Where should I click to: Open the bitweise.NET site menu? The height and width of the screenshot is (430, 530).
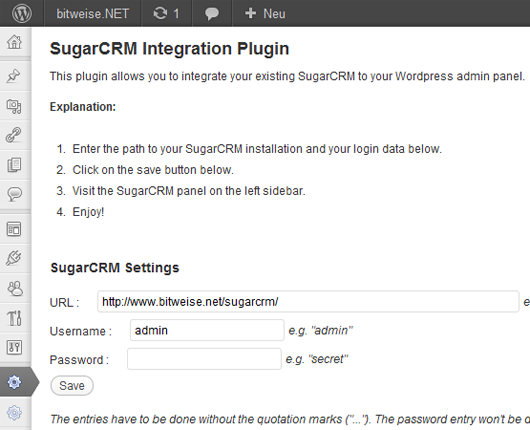click(93, 14)
